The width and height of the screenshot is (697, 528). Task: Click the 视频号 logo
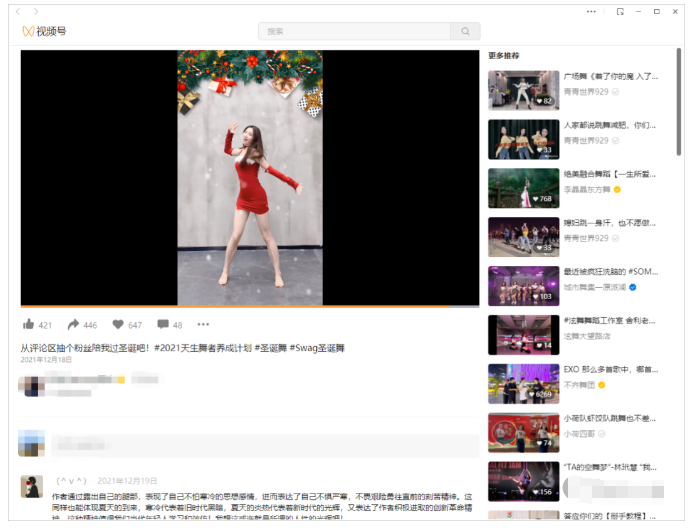44,31
